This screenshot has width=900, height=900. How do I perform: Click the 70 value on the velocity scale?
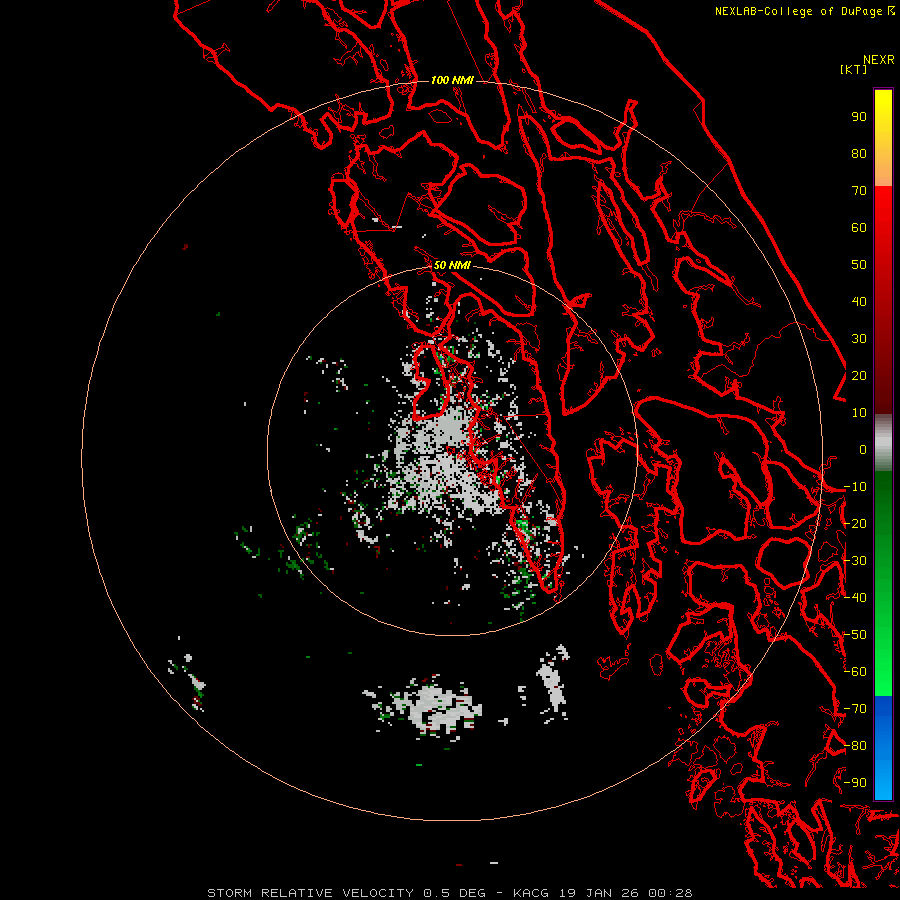click(x=859, y=191)
